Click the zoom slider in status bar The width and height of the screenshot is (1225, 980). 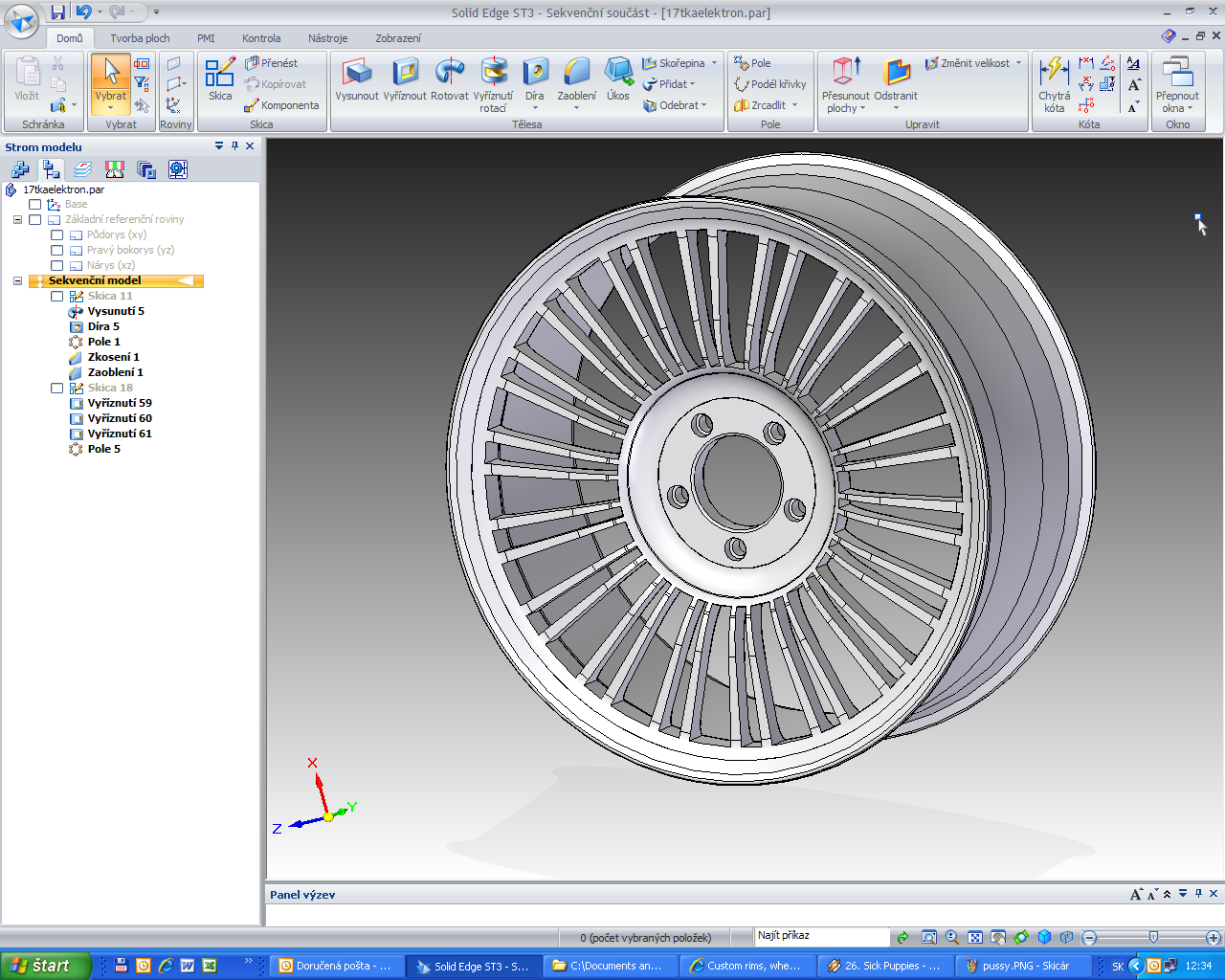tap(1152, 938)
